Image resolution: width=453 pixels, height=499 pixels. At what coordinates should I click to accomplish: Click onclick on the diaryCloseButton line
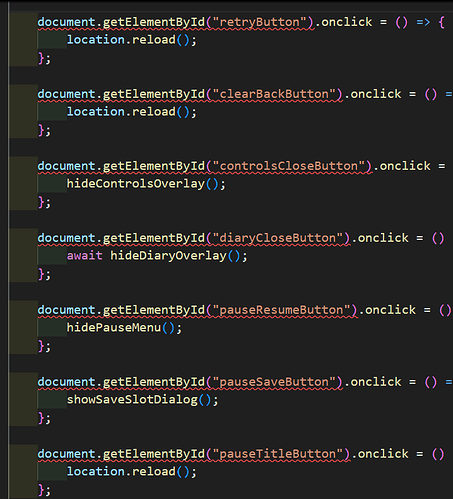point(383,238)
